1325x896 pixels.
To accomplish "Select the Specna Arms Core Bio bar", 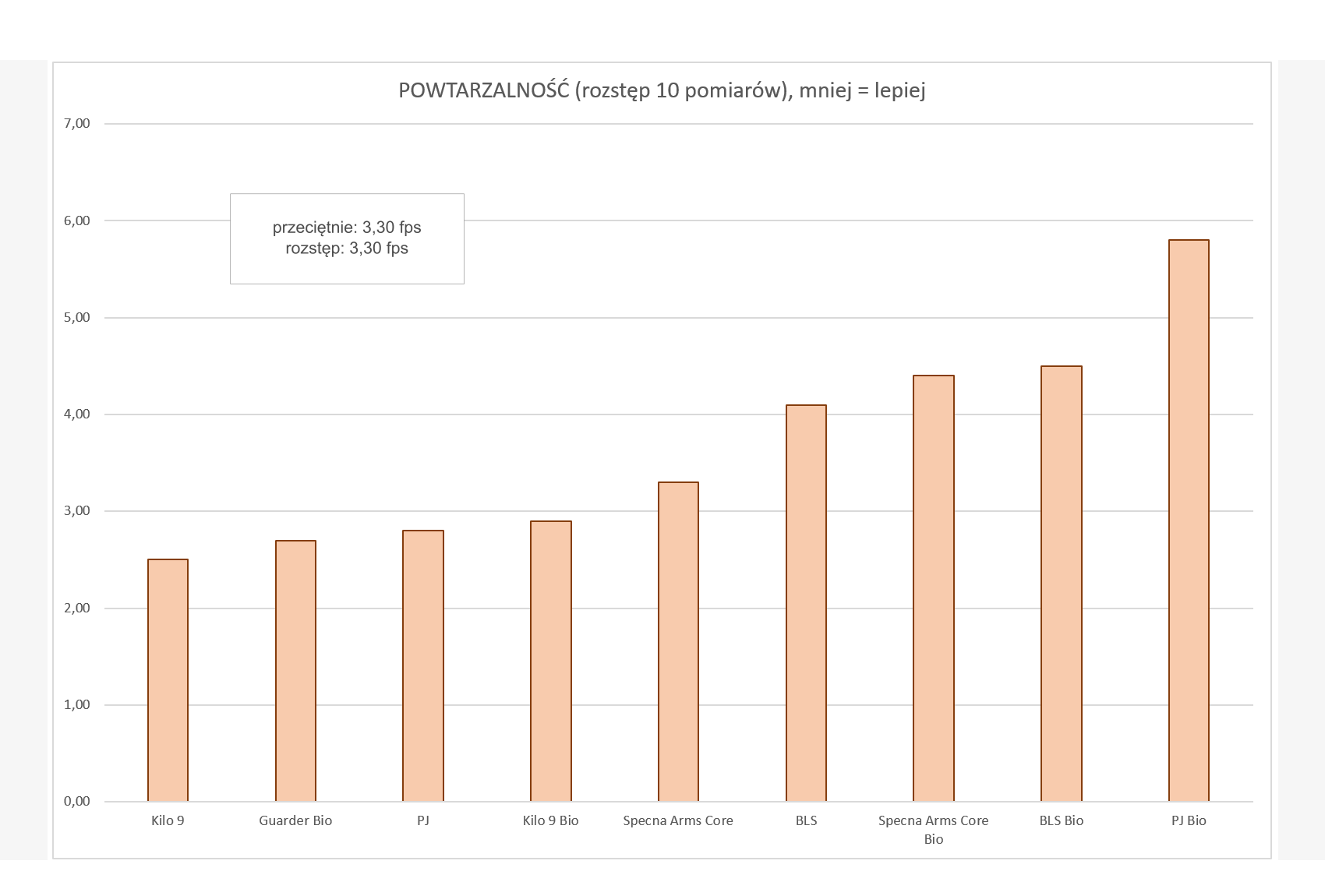I will click(933, 588).
